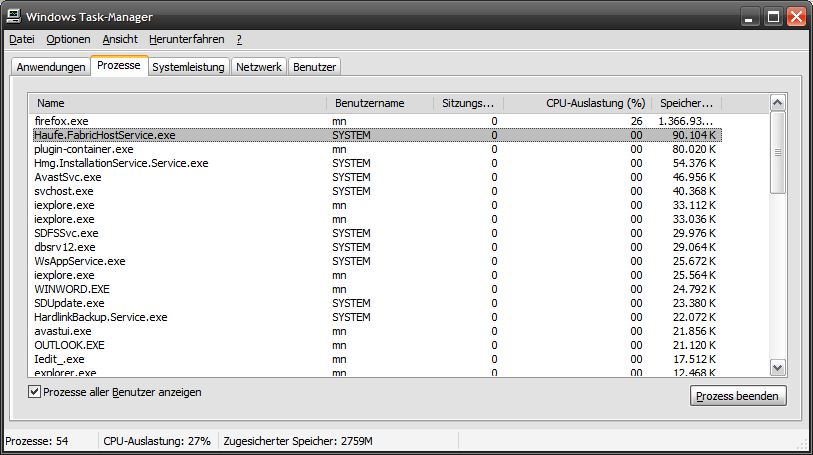This screenshot has height=455, width=813.
Task: Close the Task-Manager window
Action: click(796, 17)
